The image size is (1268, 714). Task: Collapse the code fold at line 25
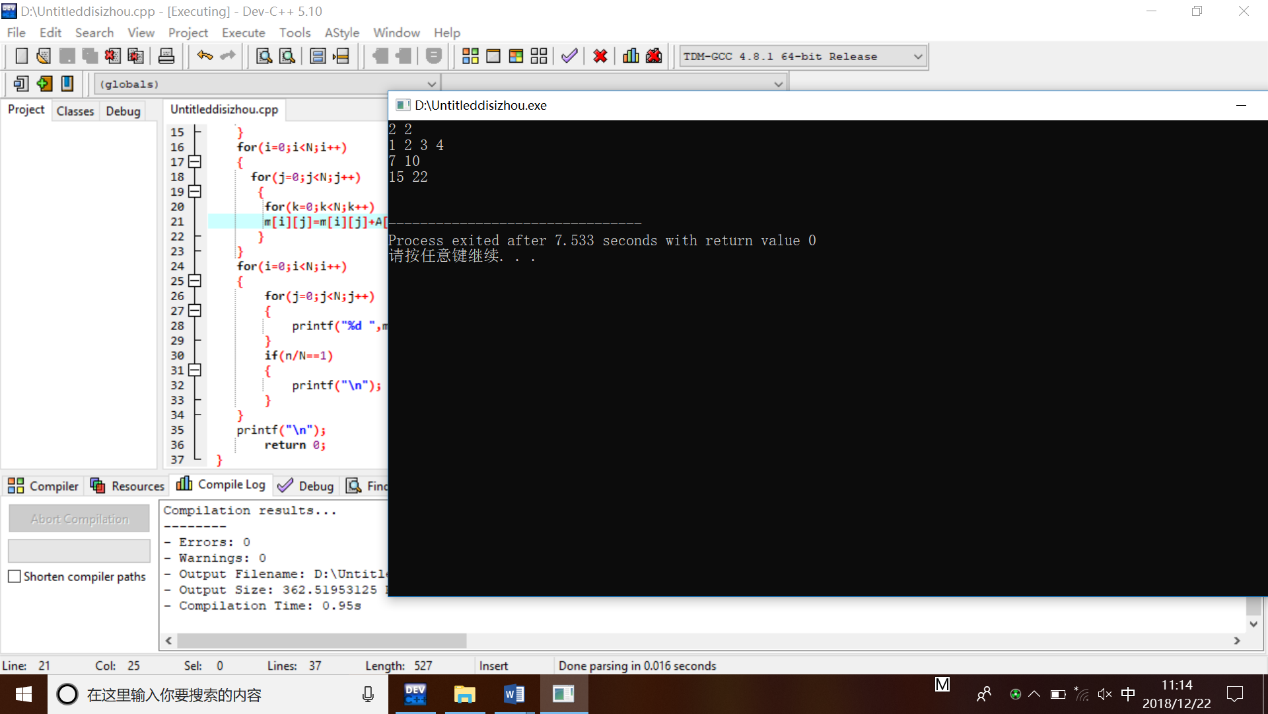pos(195,281)
